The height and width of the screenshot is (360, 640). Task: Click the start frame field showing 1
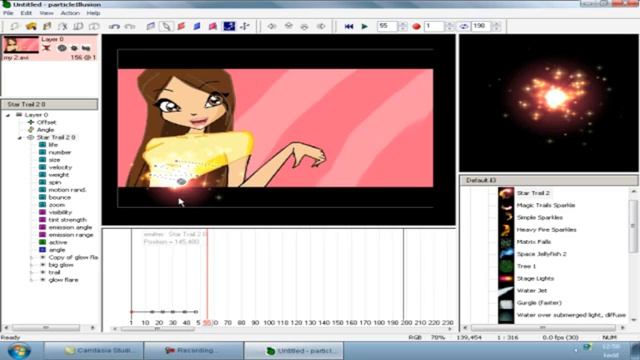[x=434, y=26]
